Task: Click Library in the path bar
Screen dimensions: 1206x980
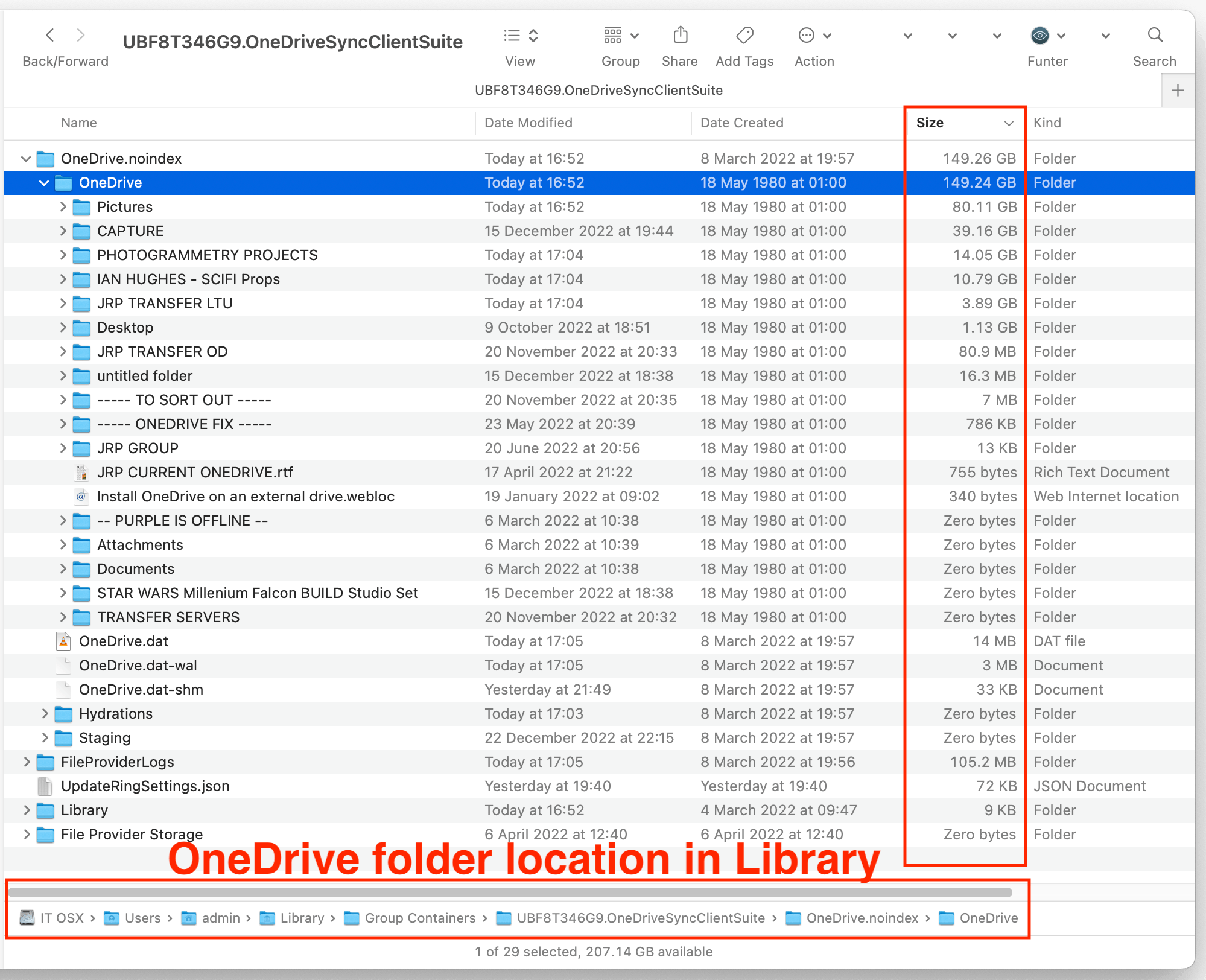Action: [302, 918]
